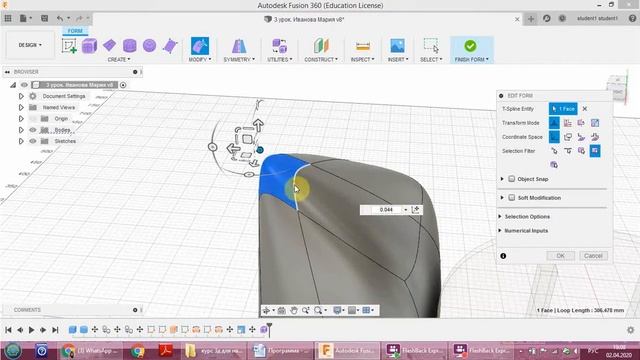Image resolution: width=640 pixels, height=360 pixels.
Task: Create a T-spline Plane form
Action: (x=109, y=45)
